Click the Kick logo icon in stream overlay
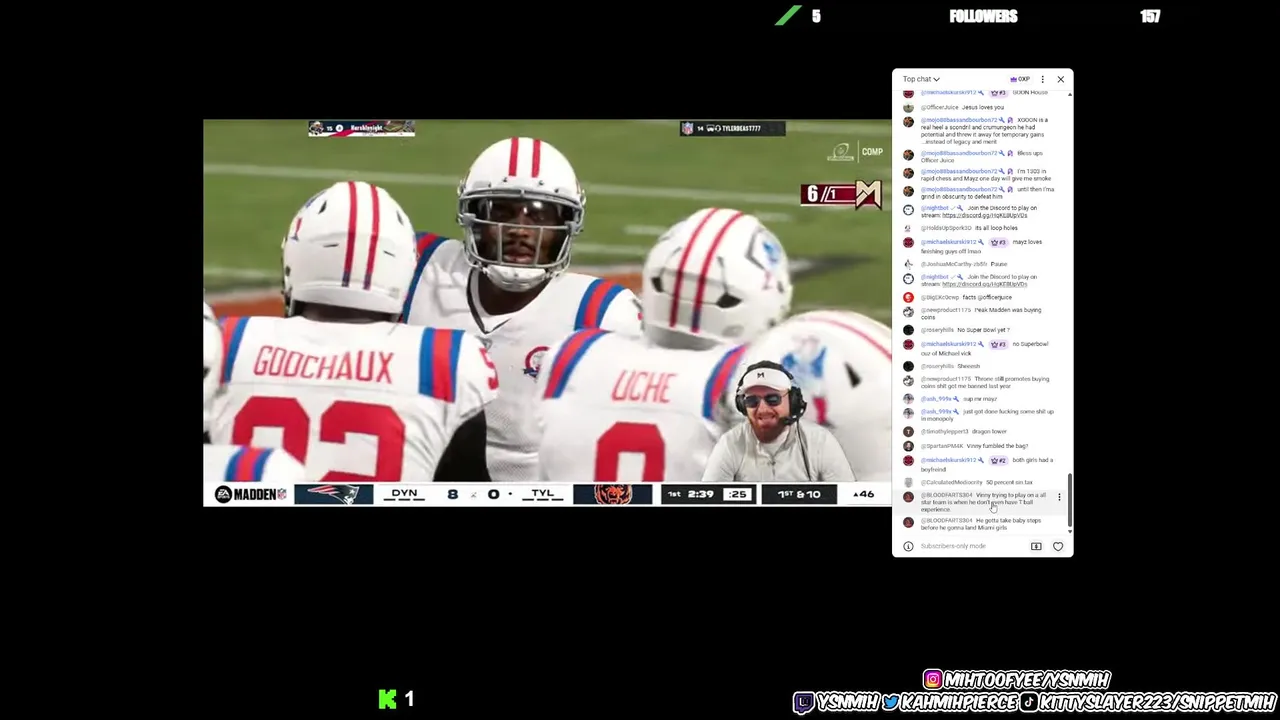 click(x=387, y=699)
